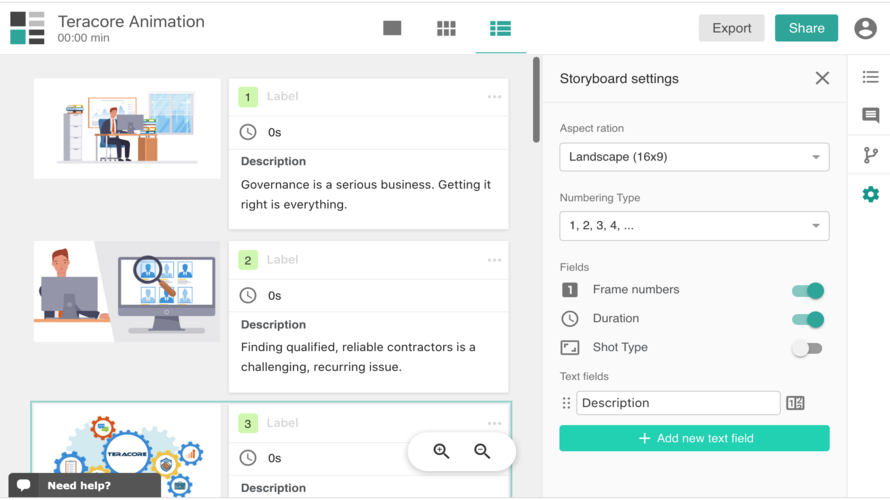The width and height of the screenshot is (890, 500).
Task: Select the office desk thumbnail of frame 1
Action: (x=127, y=129)
